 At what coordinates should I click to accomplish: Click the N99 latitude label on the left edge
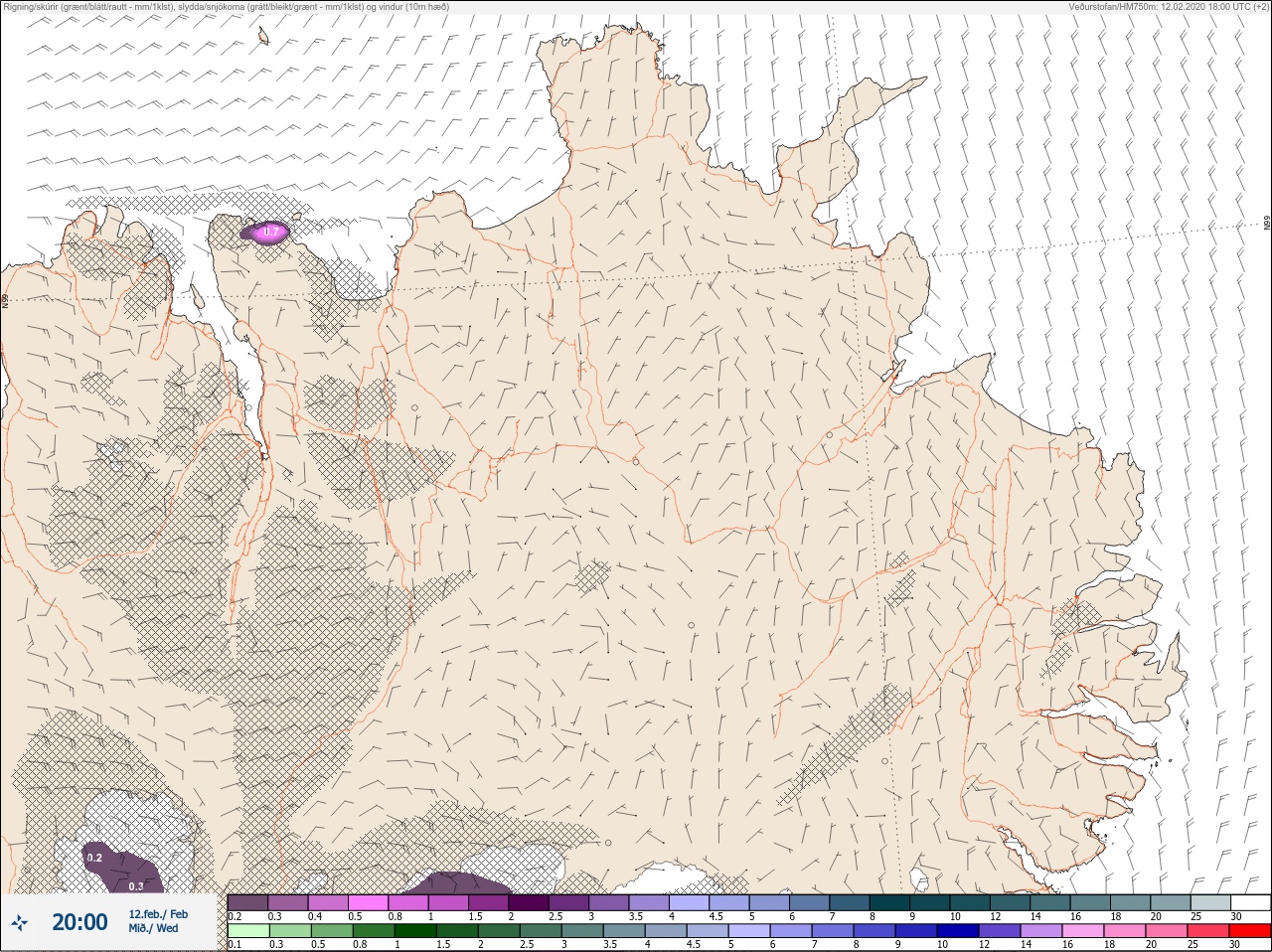[x=5, y=300]
